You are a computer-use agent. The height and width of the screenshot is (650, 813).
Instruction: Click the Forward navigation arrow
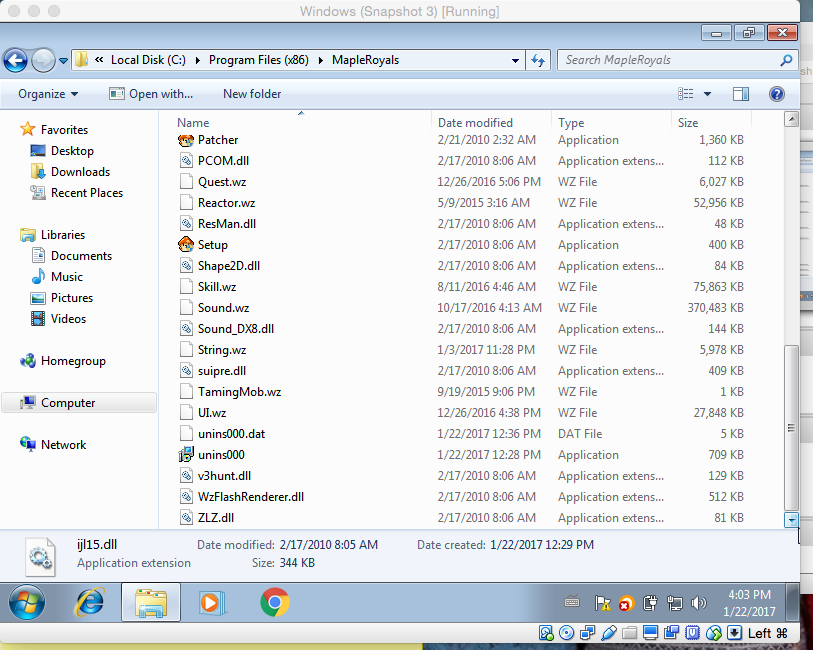pyautogui.click(x=43, y=61)
